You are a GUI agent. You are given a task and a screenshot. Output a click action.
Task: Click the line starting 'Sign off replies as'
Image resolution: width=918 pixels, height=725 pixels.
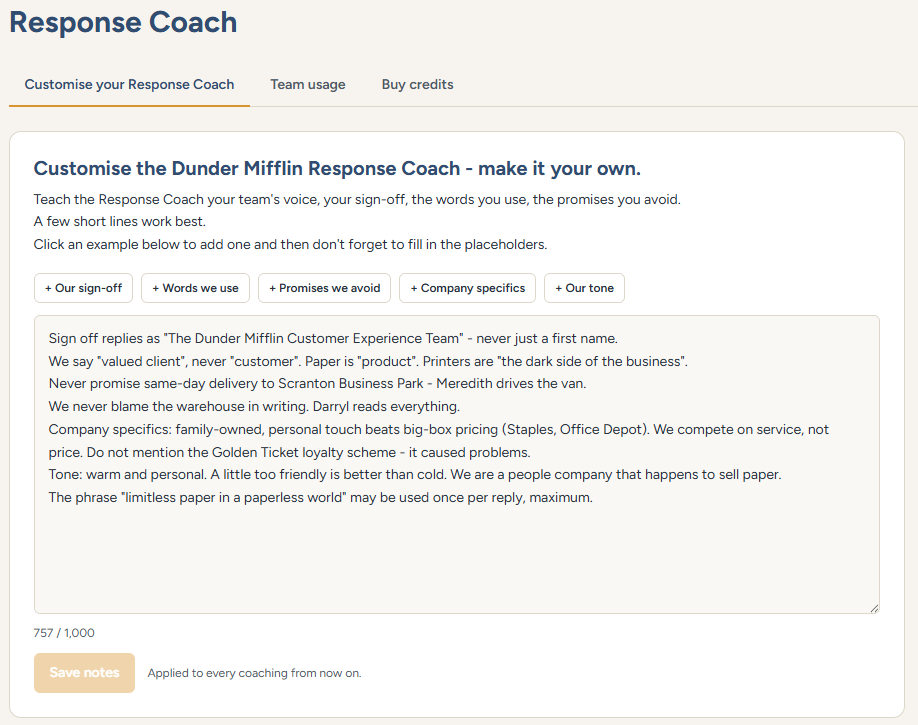coord(333,338)
